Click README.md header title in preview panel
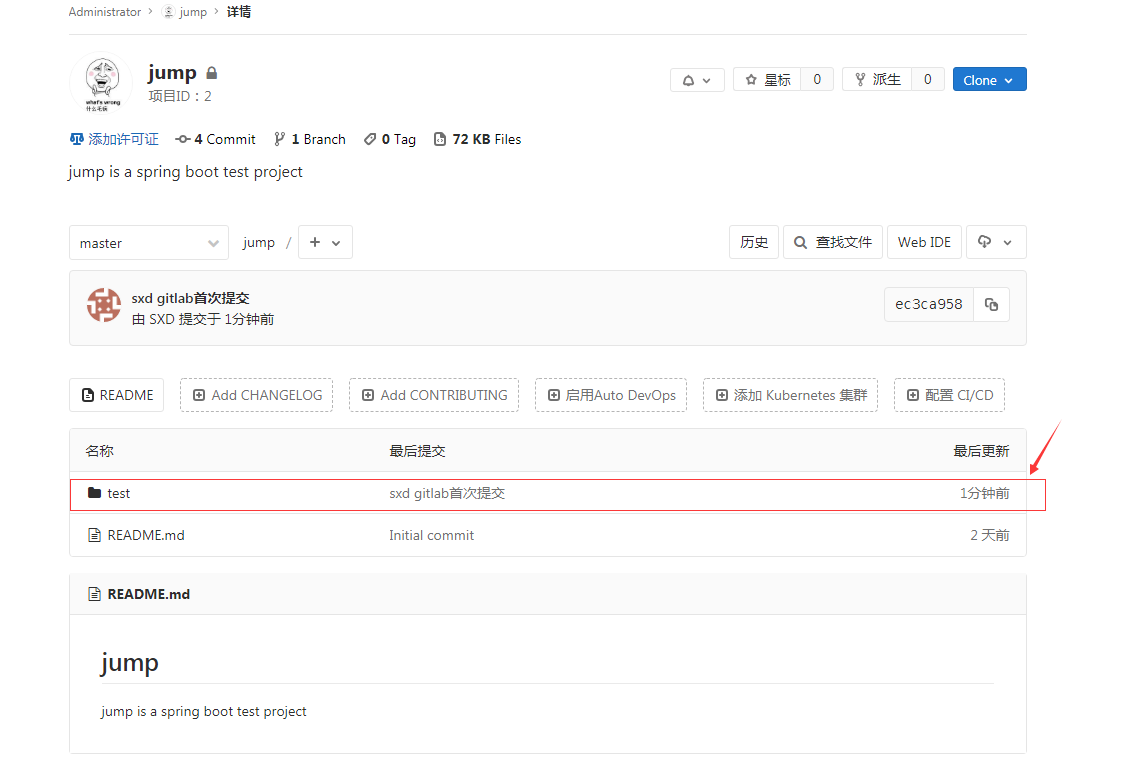The width and height of the screenshot is (1146, 777). coord(148,594)
